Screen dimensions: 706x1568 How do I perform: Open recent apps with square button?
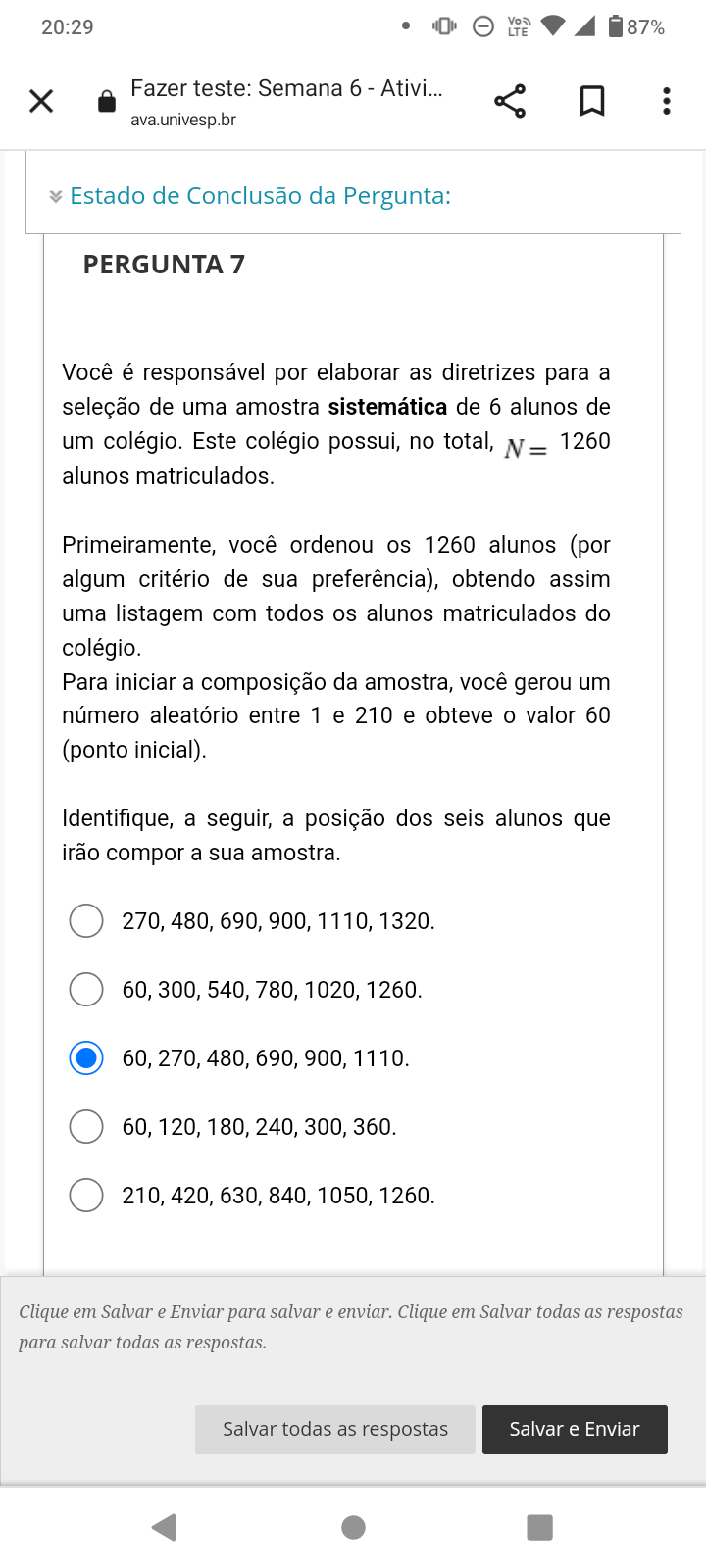pos(540,1527)
